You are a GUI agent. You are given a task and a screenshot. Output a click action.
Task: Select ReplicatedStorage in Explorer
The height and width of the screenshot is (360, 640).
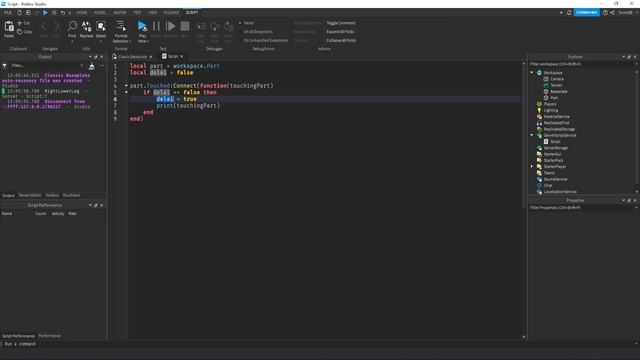559,129
